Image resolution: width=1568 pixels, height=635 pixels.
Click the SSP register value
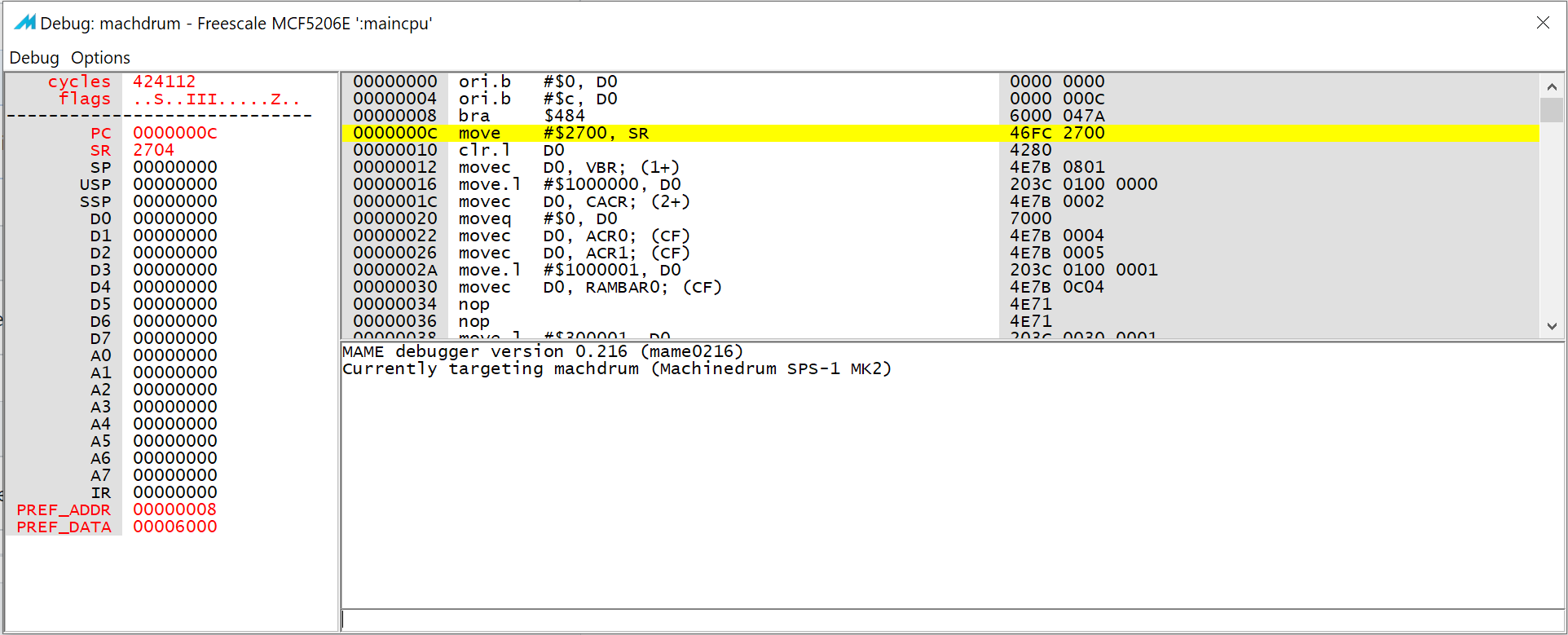tap(175, 201)
